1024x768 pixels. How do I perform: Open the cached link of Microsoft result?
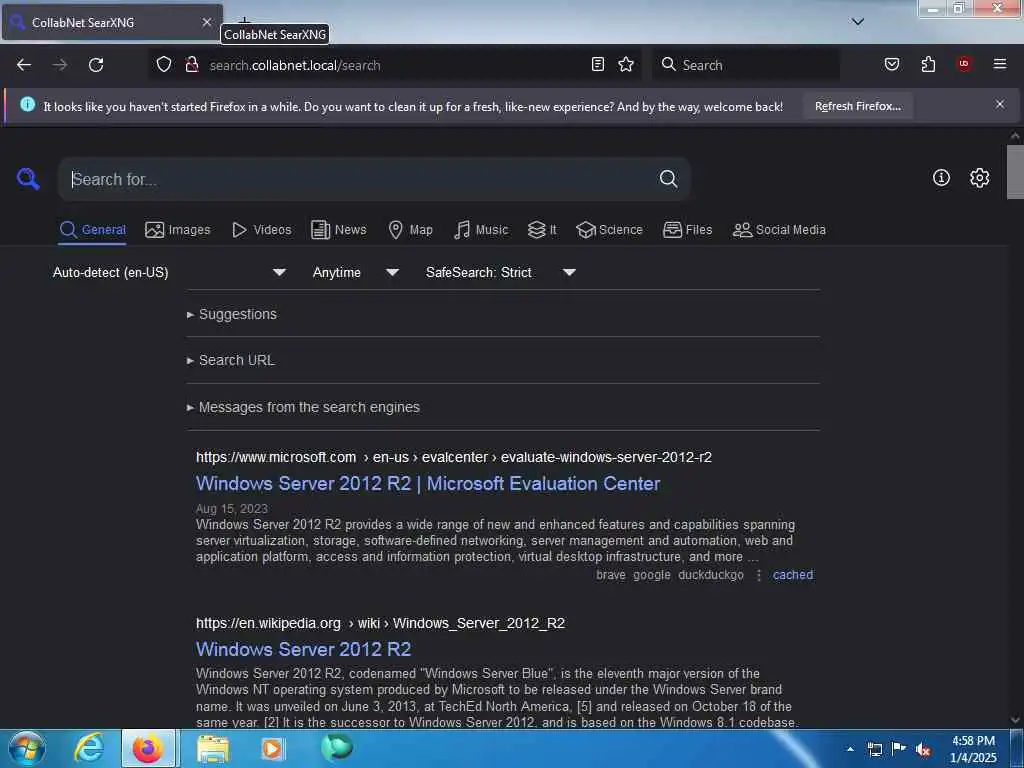[793, 575]
